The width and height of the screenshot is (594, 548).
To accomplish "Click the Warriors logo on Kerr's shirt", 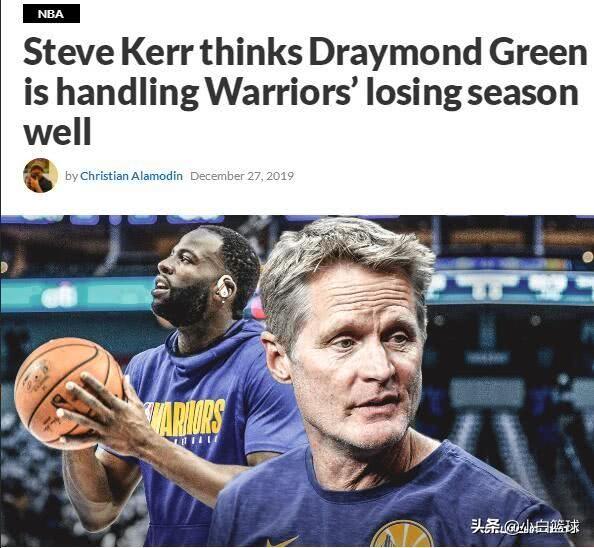I will (402, 534).
